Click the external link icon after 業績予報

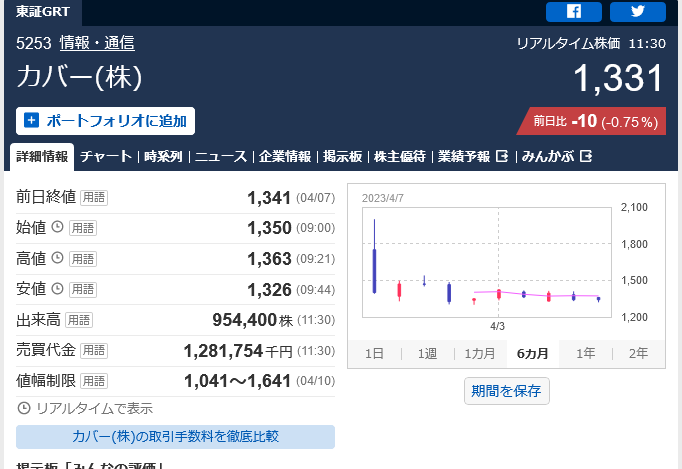(502, 156)
